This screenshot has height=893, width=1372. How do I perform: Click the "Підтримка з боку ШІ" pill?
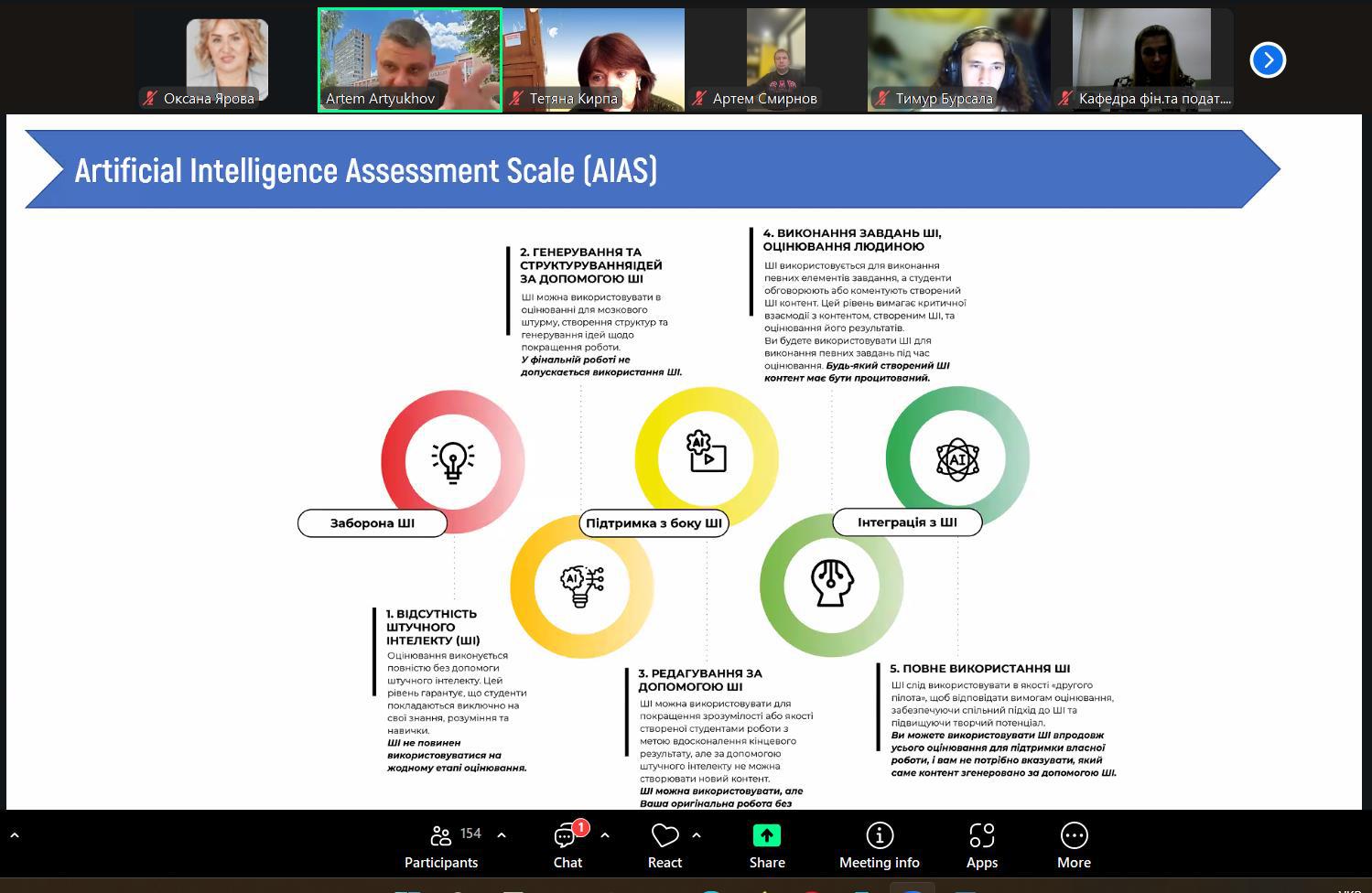click(654, 523)
